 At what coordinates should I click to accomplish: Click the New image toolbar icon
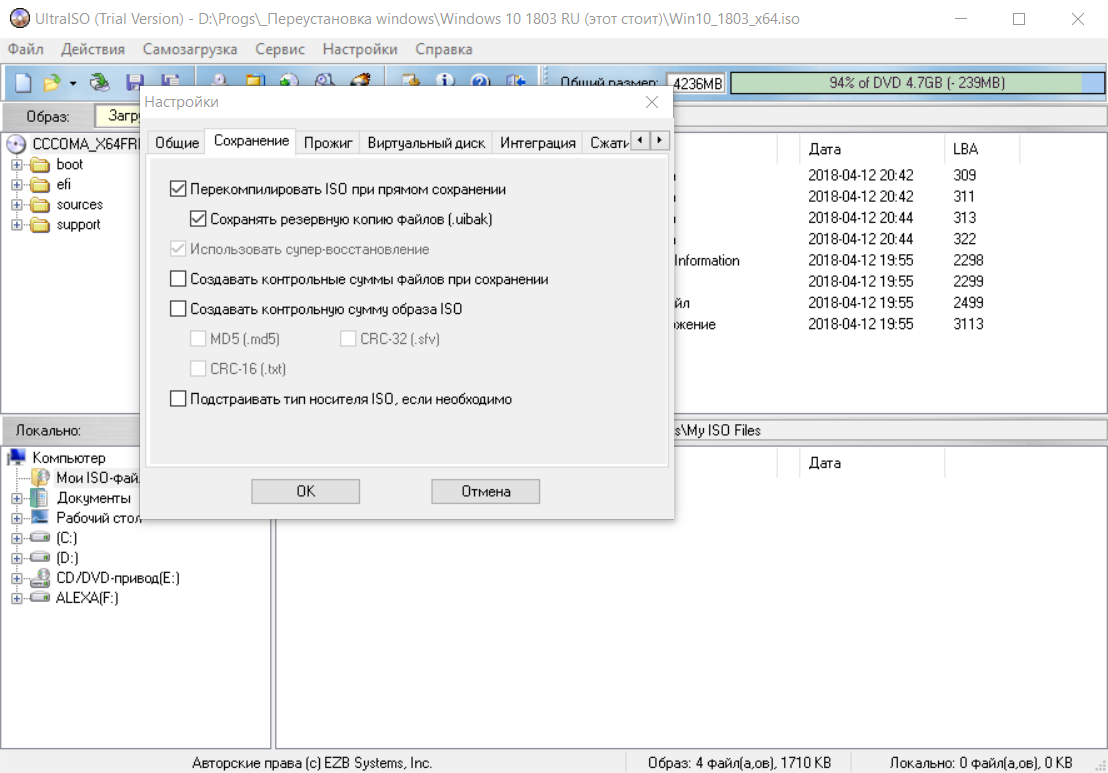[23, 82]
